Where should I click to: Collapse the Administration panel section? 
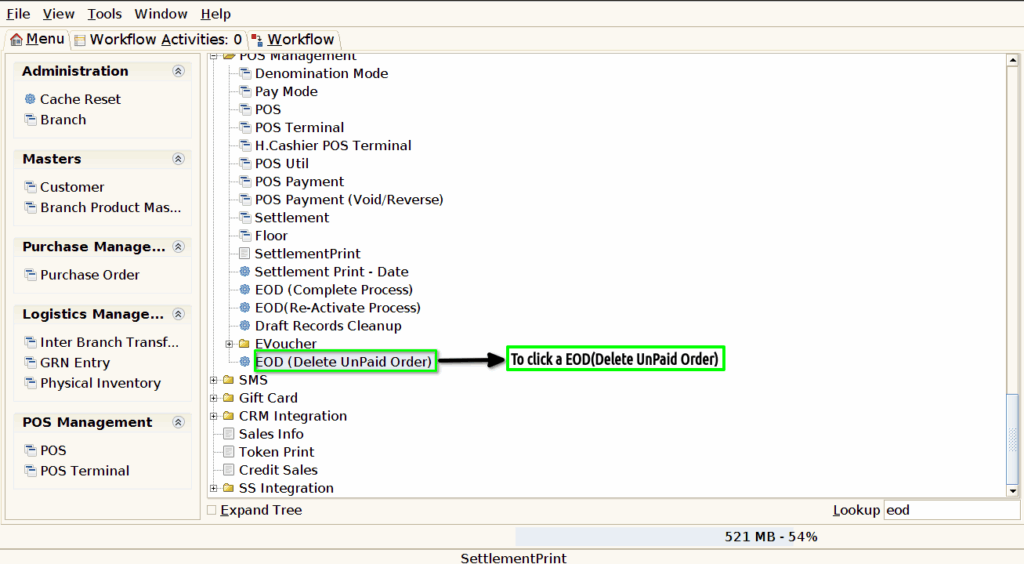178,71
